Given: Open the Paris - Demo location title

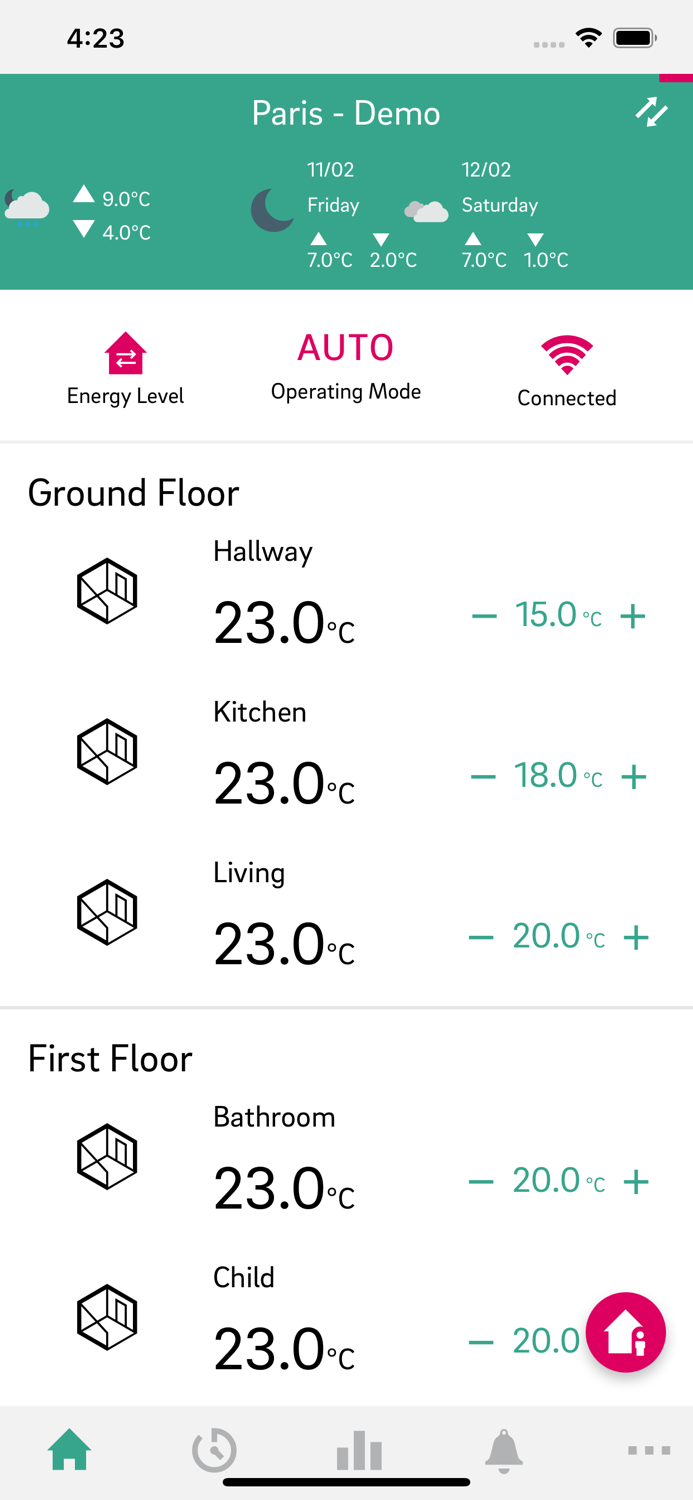Looking at the screenshot, I should [x=346, y=113].
